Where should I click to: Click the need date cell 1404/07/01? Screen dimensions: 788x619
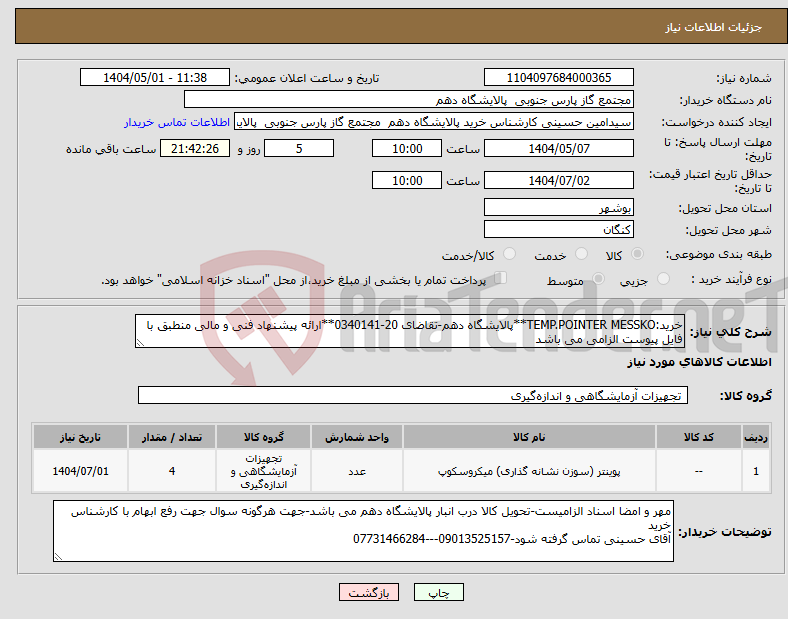(x=80, y=471)
